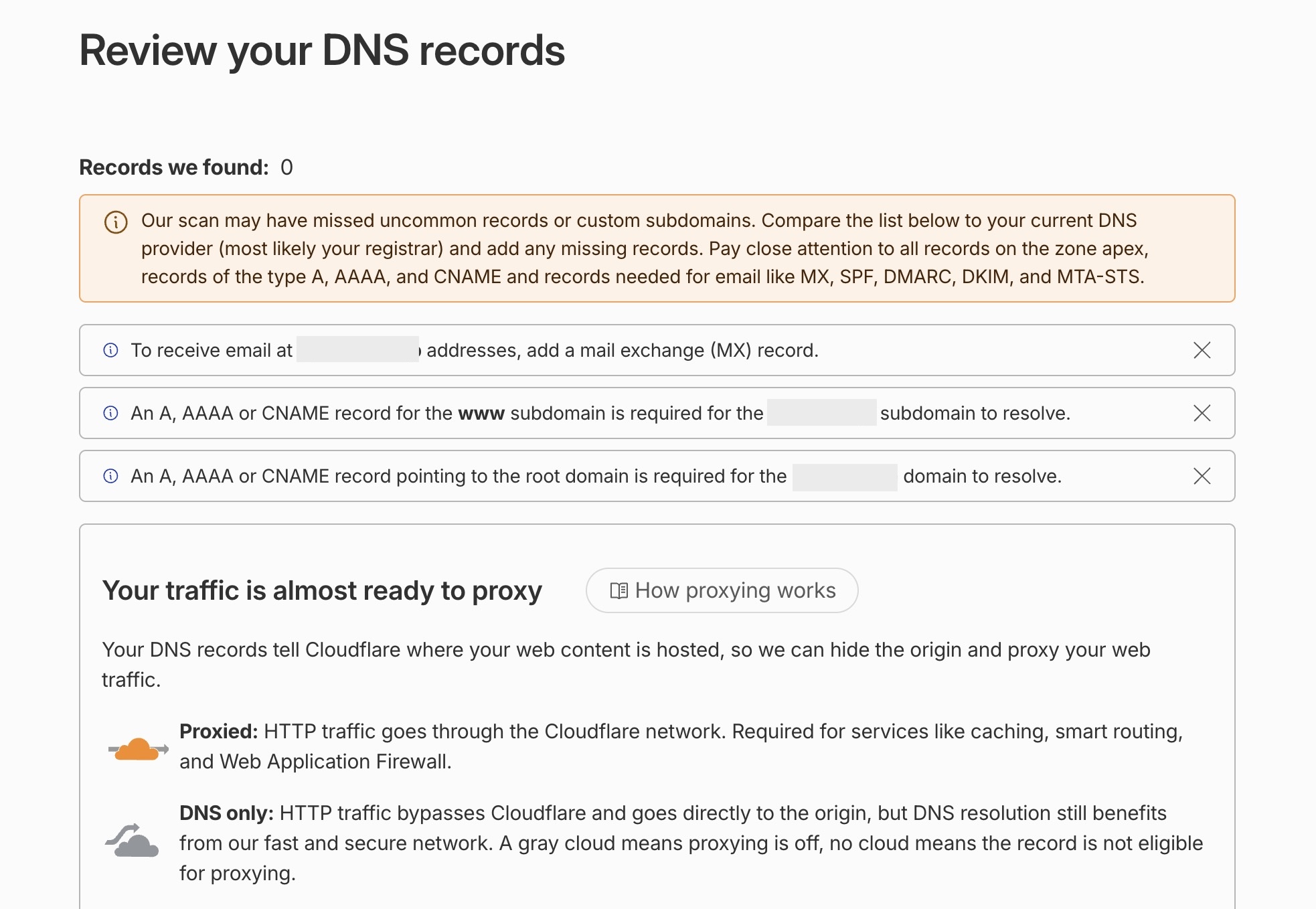Click the Proxied description label
This screenshot has width=1316, height=909.
(218, 731)
